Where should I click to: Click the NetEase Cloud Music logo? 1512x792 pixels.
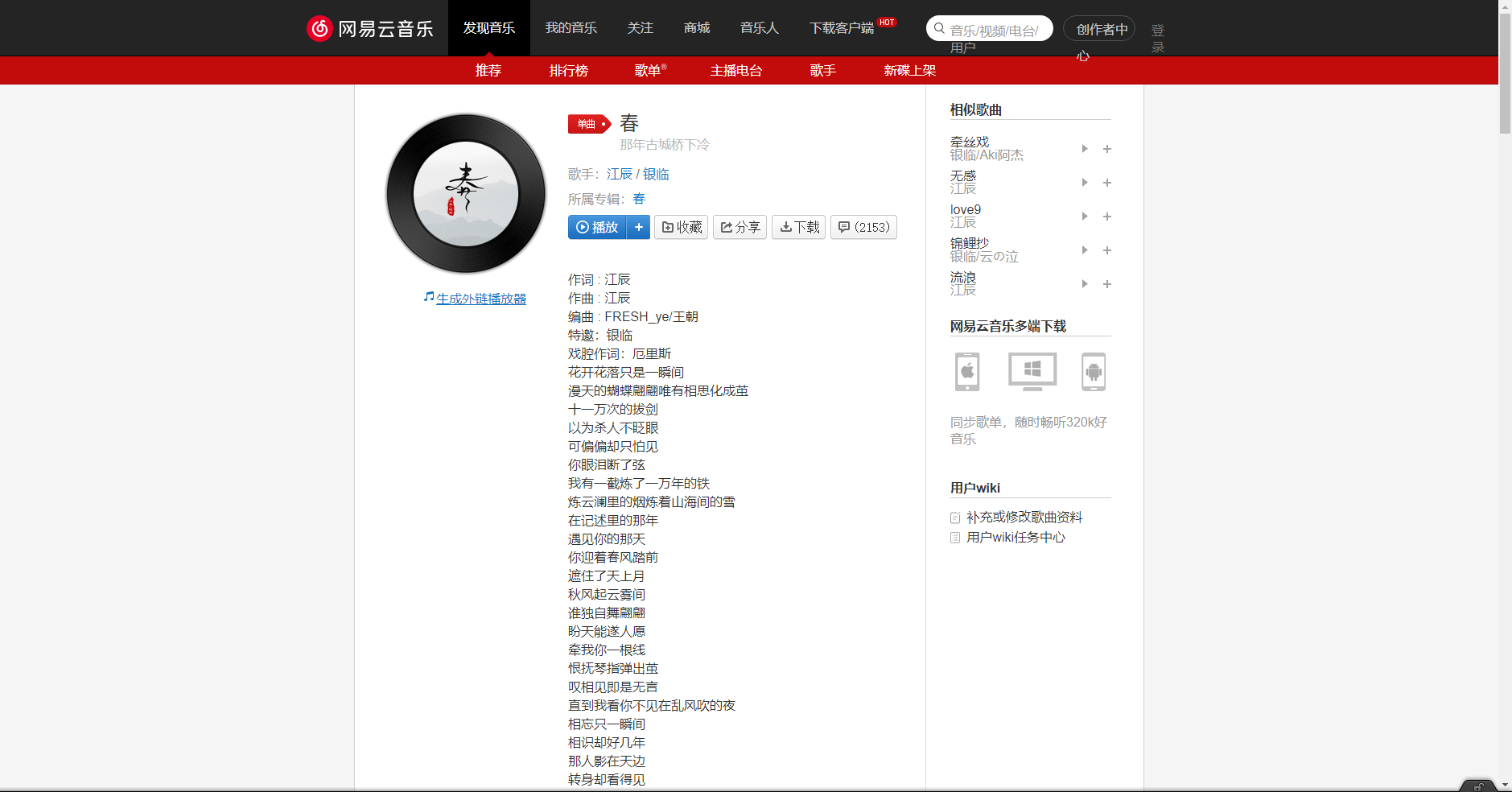[369, 27]
